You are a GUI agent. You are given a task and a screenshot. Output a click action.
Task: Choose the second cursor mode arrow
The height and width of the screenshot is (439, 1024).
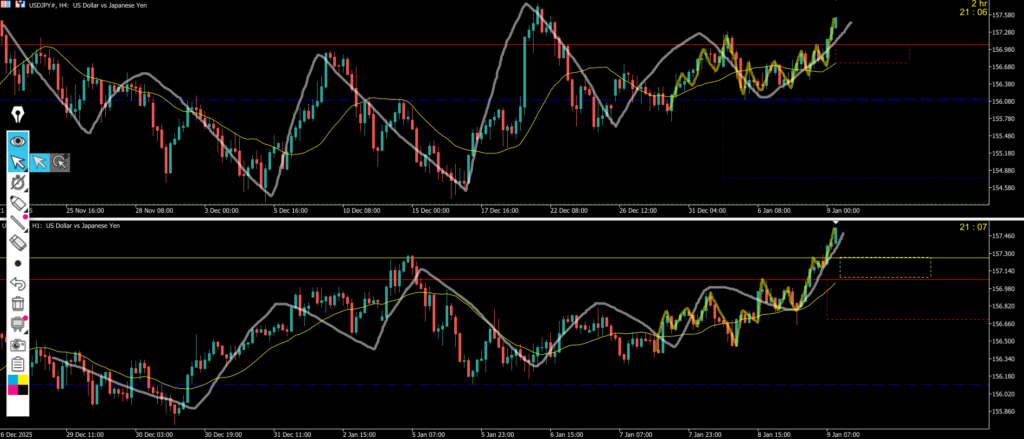(x=40, y=162)
